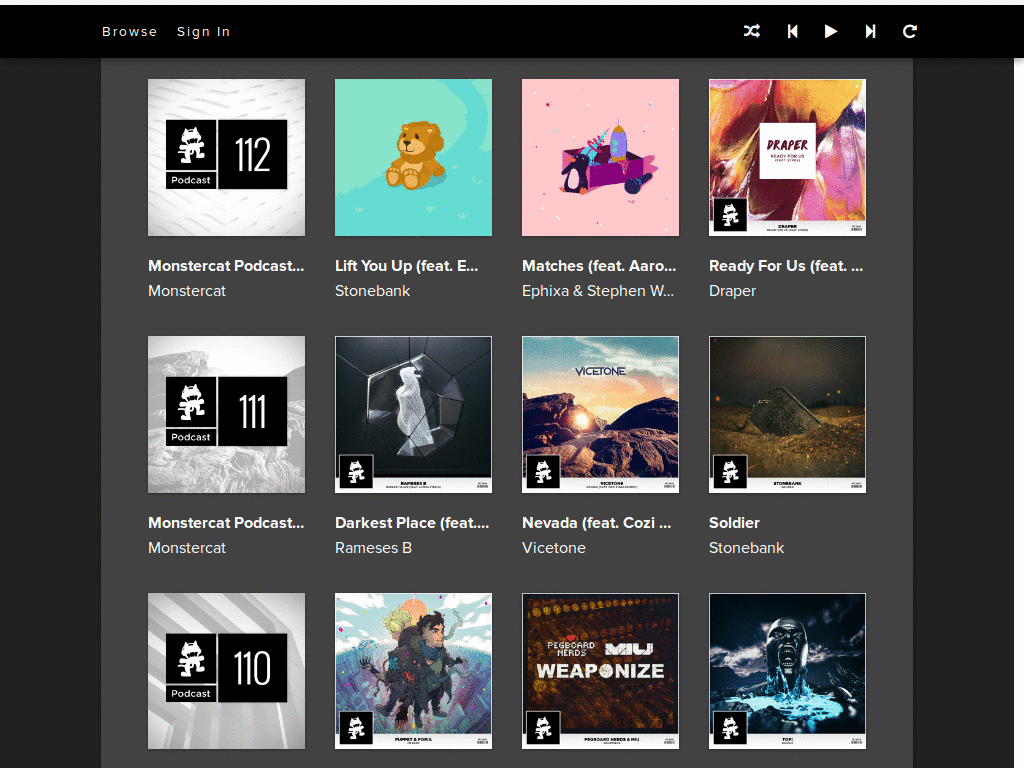Open artist Ephixa & Stephen W...
Screen dimensions: 1024x768
pyautogui.click(x=598, y=291)
